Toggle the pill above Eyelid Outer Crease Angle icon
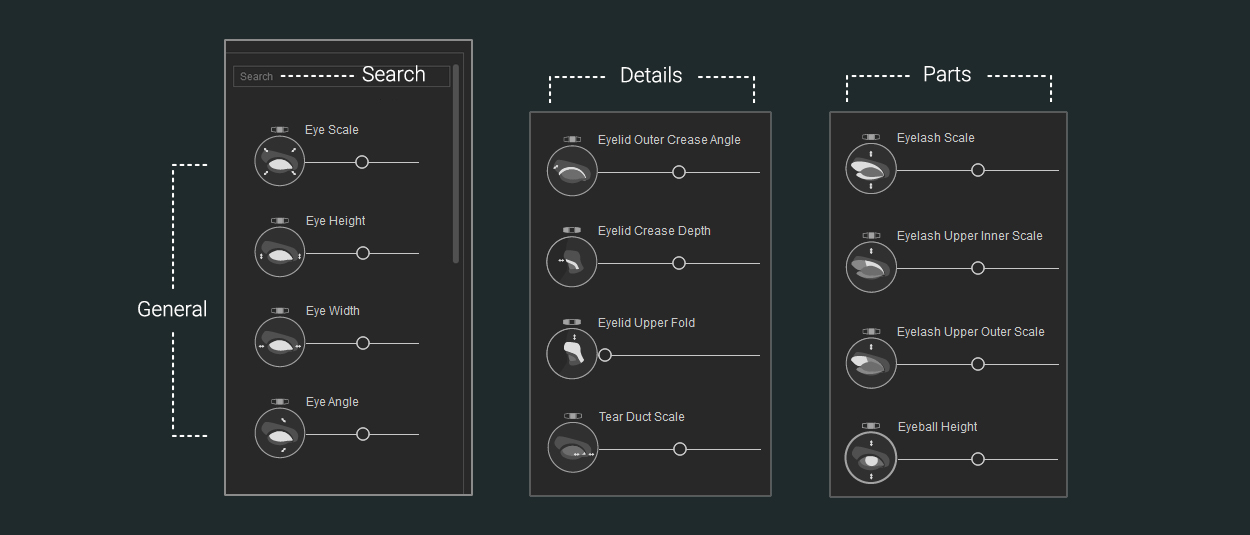The height and width of the screenshot is (535, 1250). click(x=572, y=140)
